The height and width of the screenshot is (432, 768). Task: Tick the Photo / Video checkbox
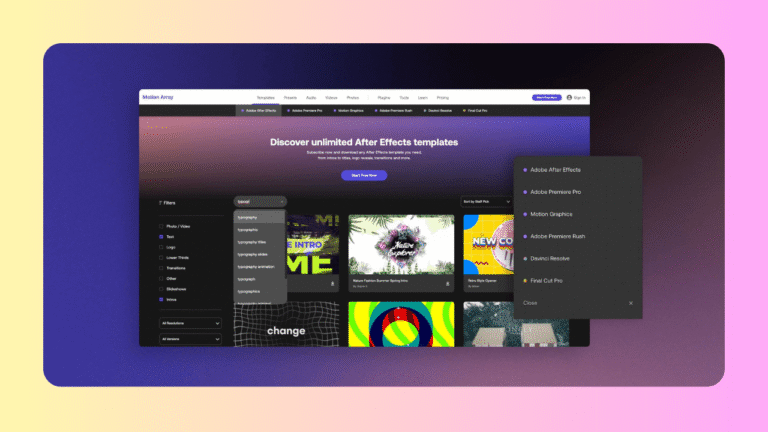tap(161, 226)
